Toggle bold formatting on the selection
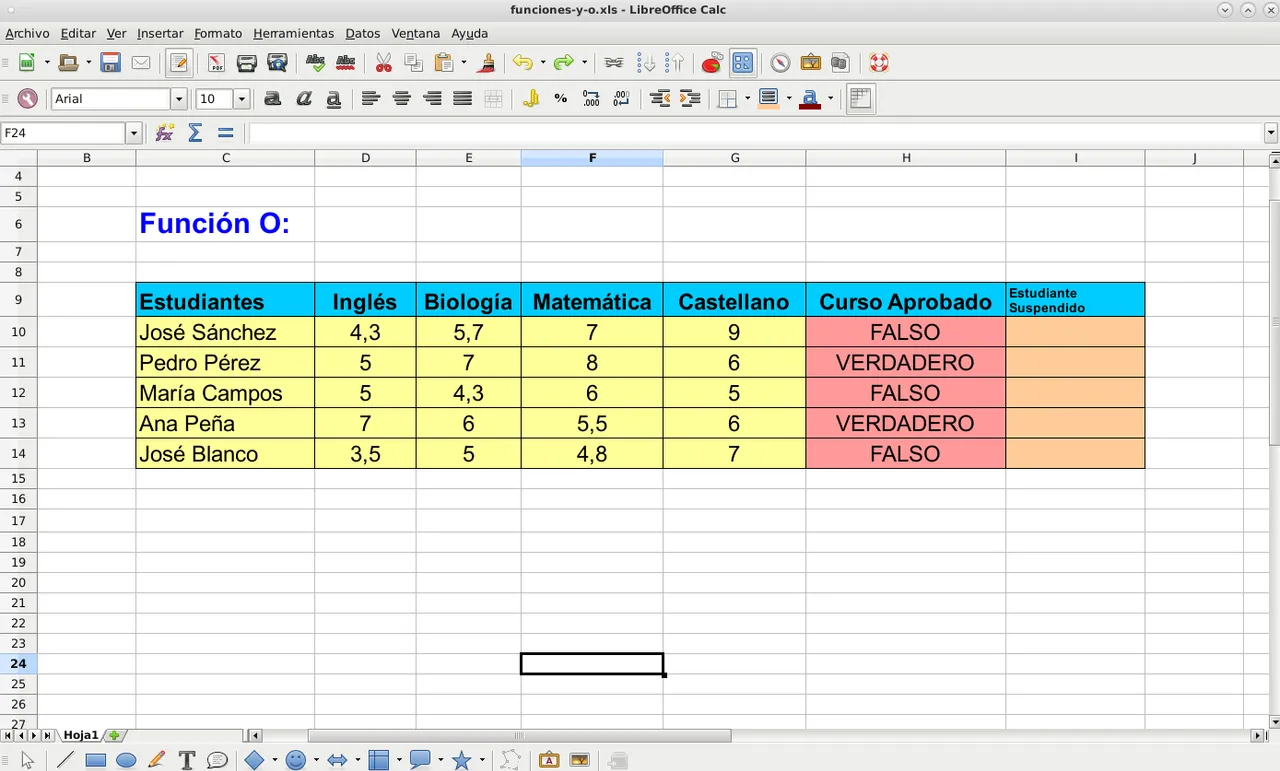 point(272,98)
